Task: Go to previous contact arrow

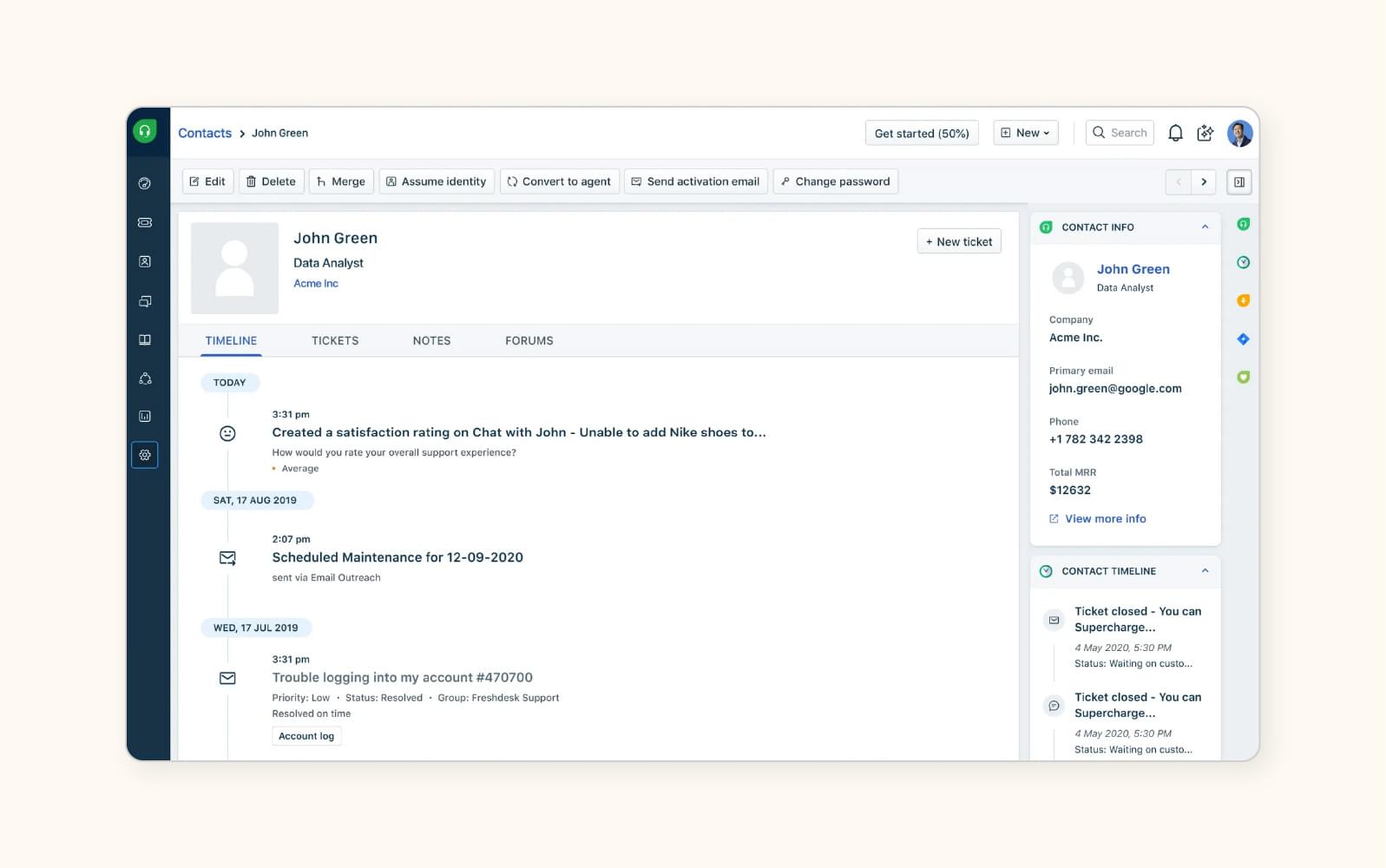Action: pyautogui.click(x=1179, y=181)
